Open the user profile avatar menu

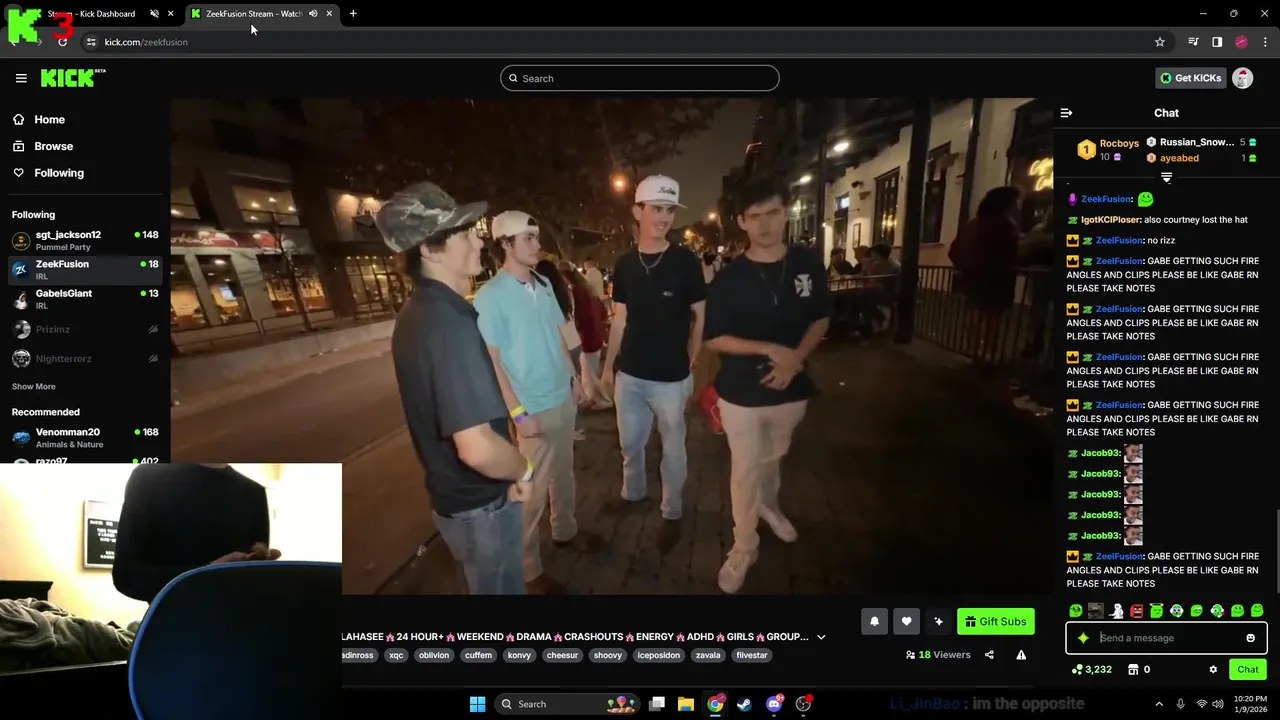click(x=1243, y=78)
